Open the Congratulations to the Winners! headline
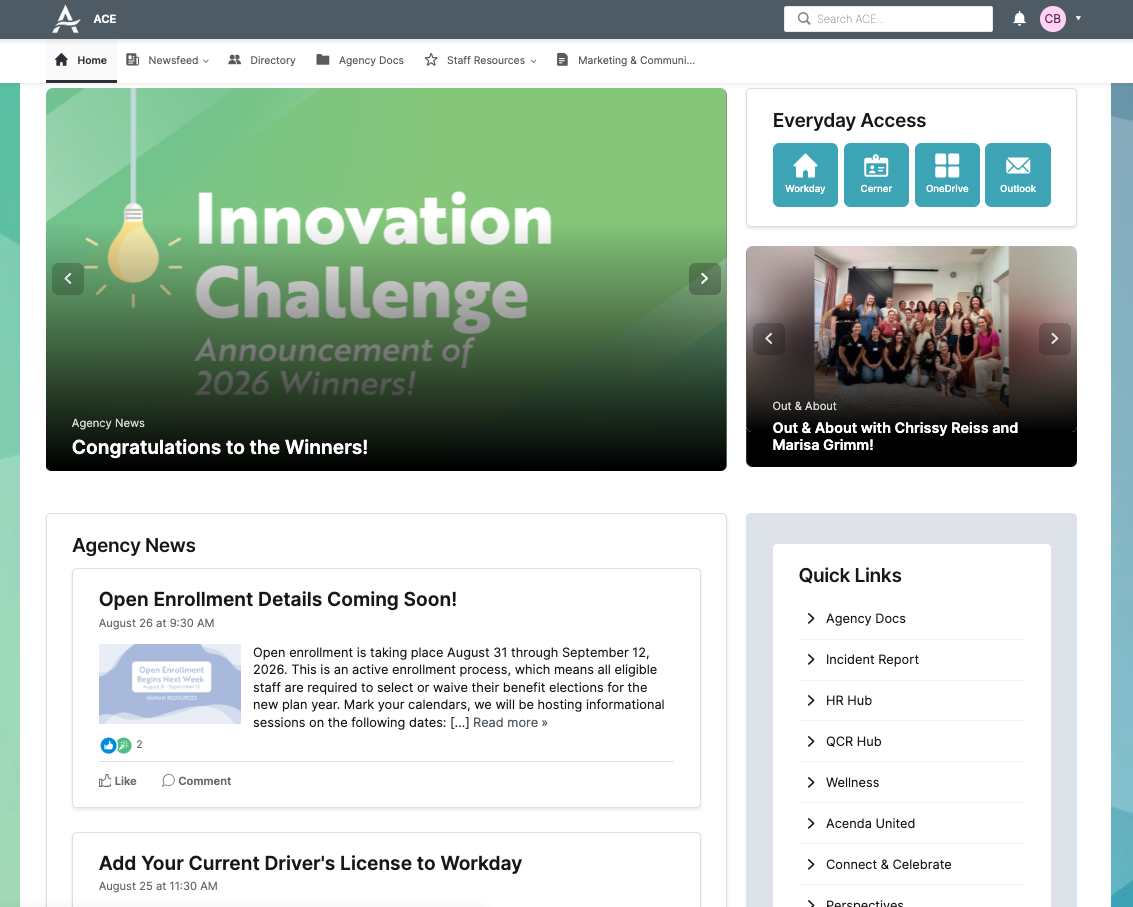 [220, 447]
